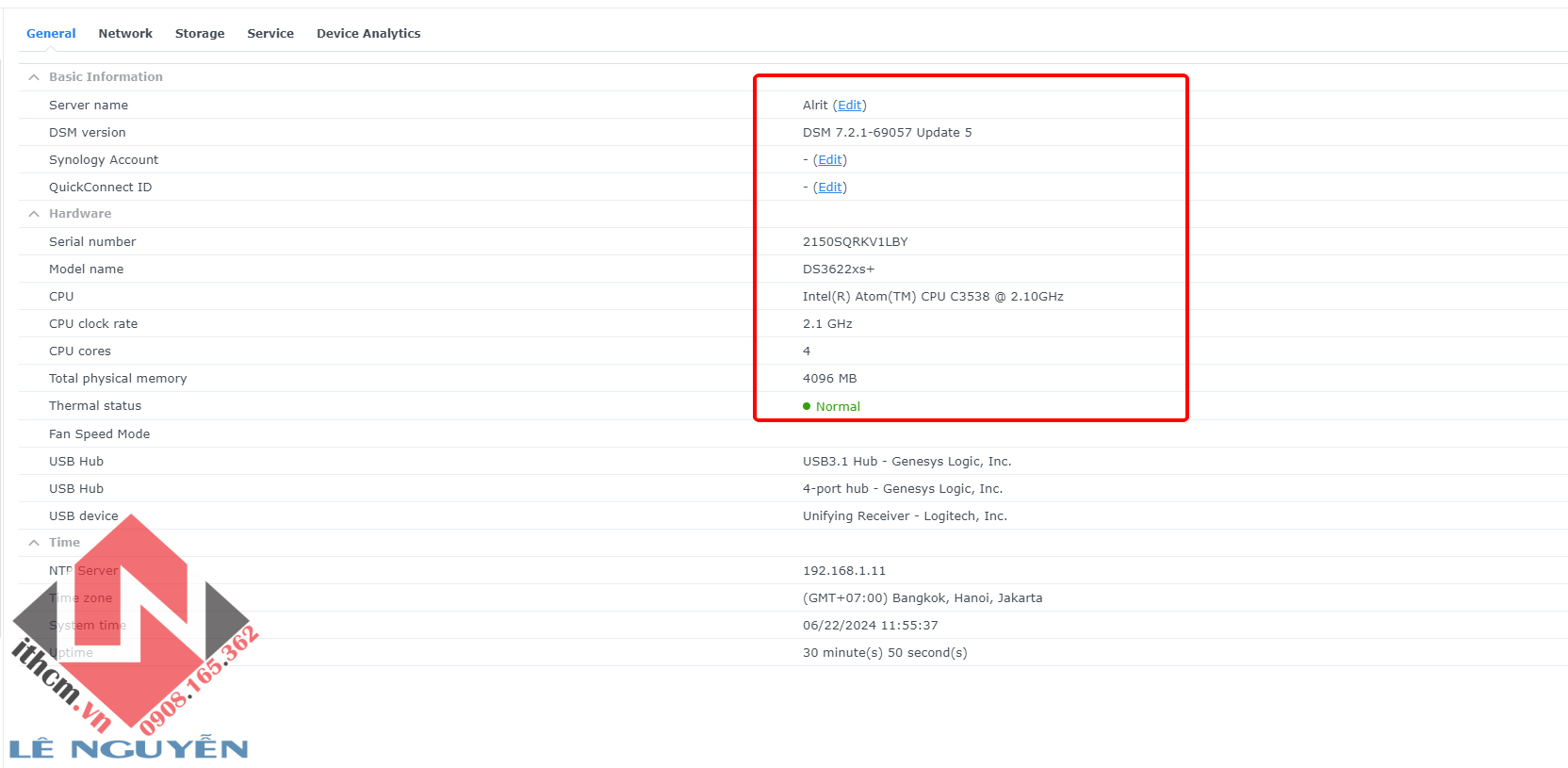Click the QuickConnect ID label
Image resolution: width=1568 pixels, height=768 pixels.
pos(100,188)
